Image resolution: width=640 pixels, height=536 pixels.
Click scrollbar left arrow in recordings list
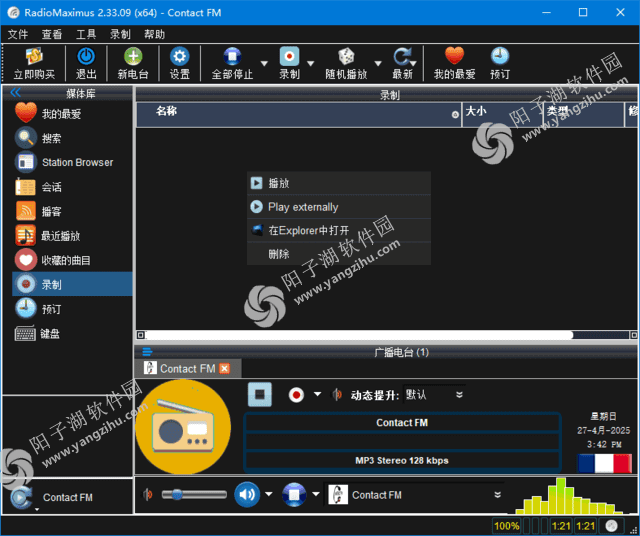[x=141, y=335]
